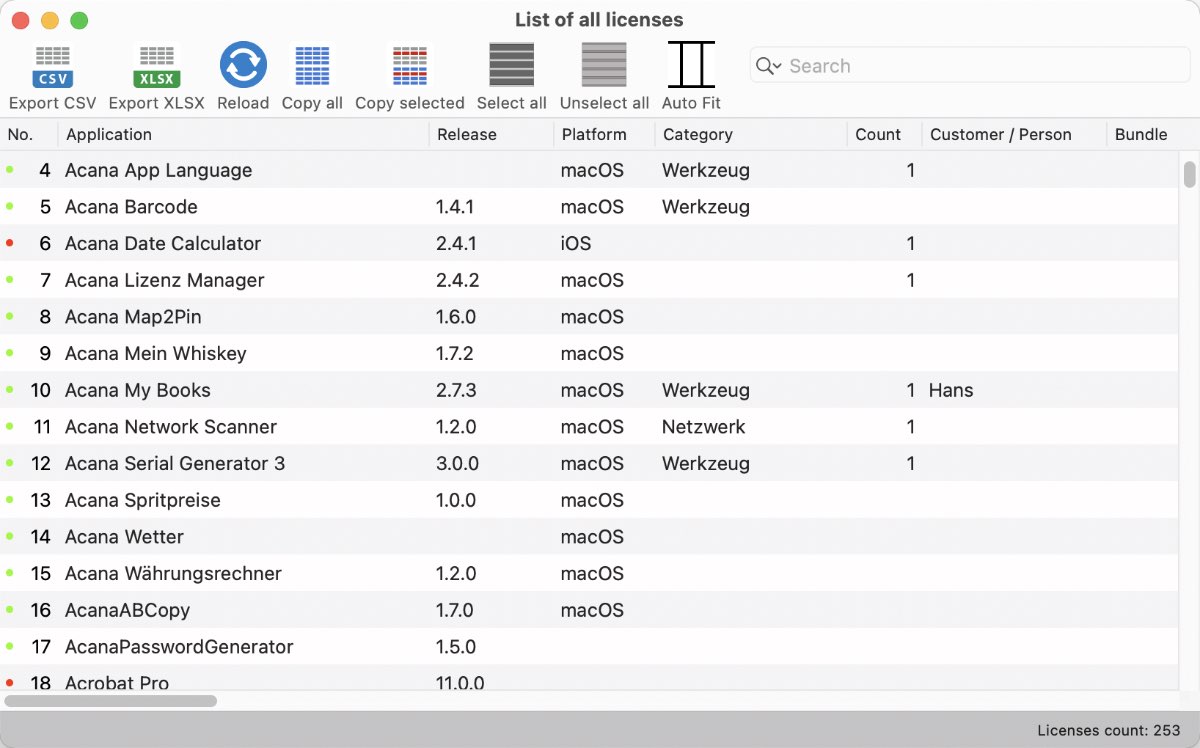Select the Acana Währungsrechner row
The image size is (1200, 748).
[590, 574]
